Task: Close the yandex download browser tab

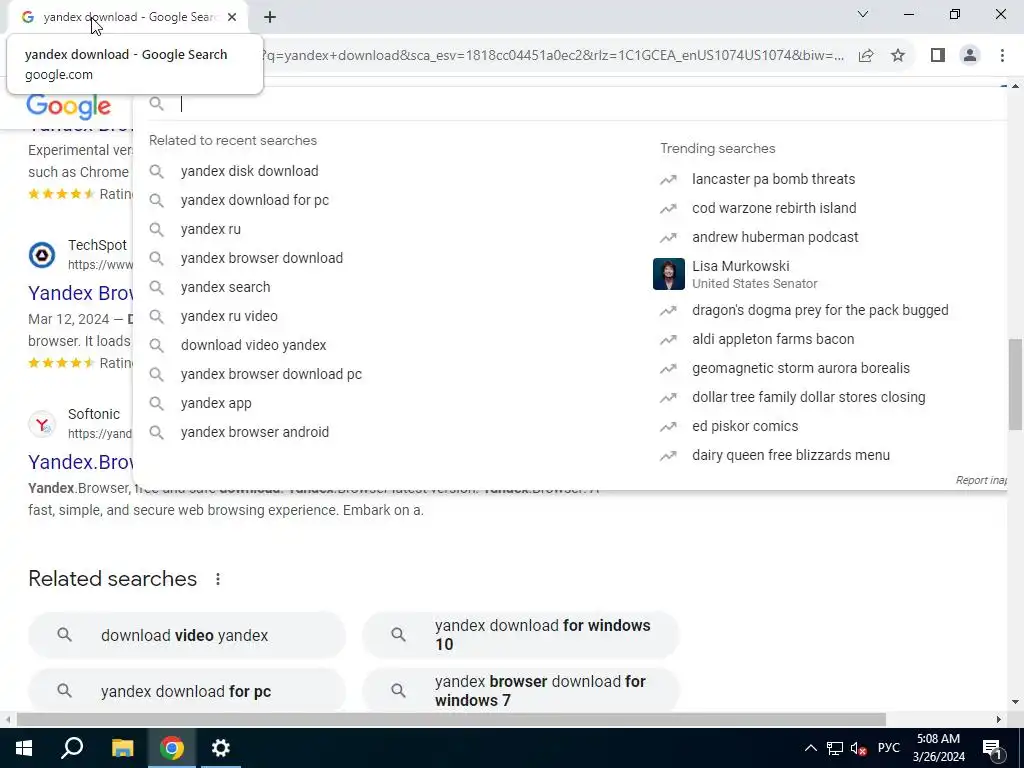Action: point(232,17)
